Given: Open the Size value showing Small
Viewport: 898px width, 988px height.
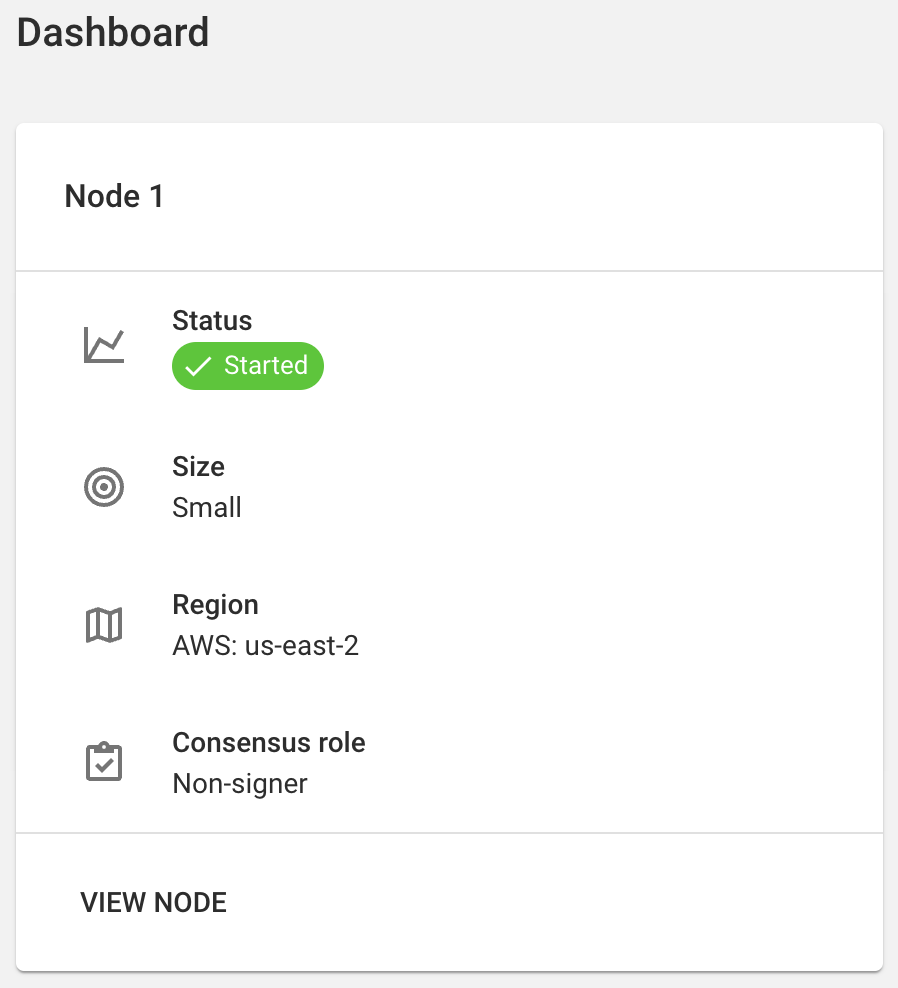Looking at the screenshot, I should point(206,507).
